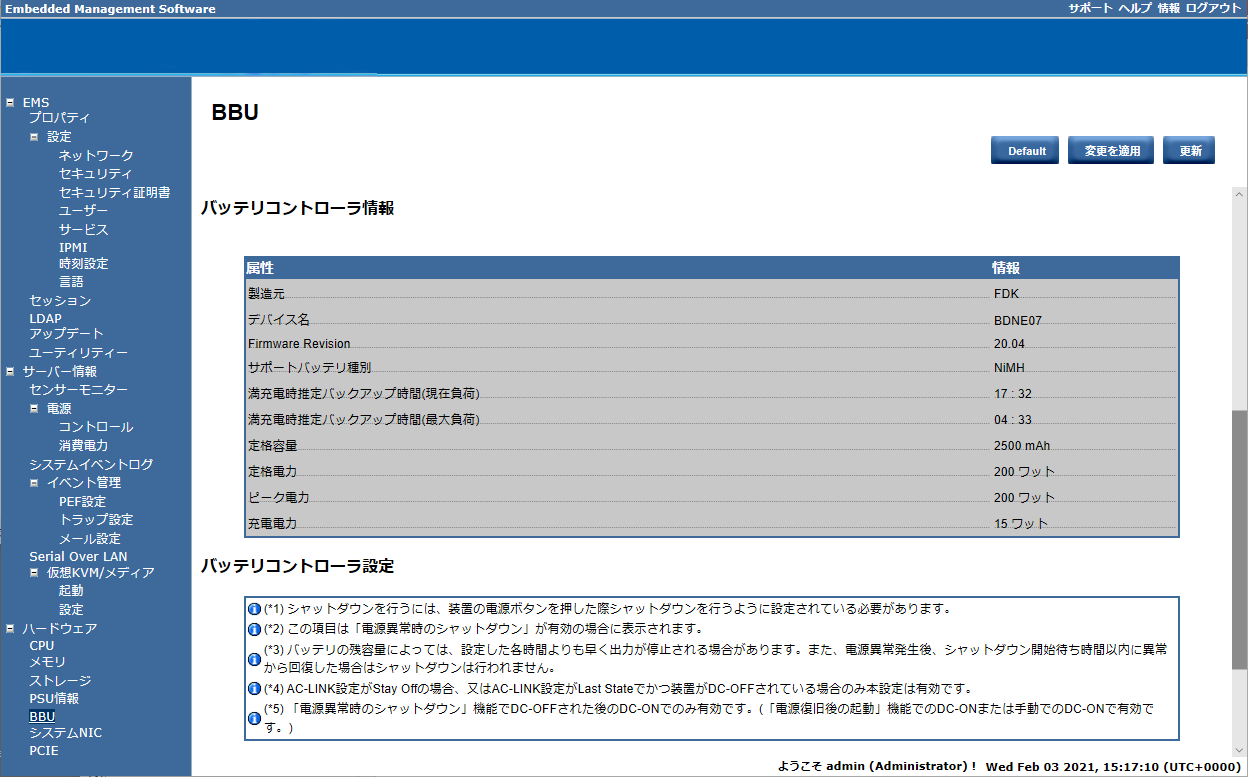
Task: Collapse the サーバー情報 tree node
Action: point(10,371)
